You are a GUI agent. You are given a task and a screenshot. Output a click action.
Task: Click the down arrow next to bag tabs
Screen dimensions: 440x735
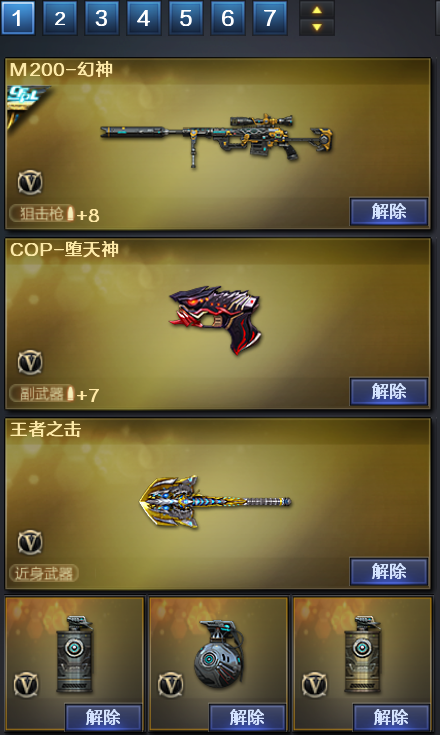[317, 27]
